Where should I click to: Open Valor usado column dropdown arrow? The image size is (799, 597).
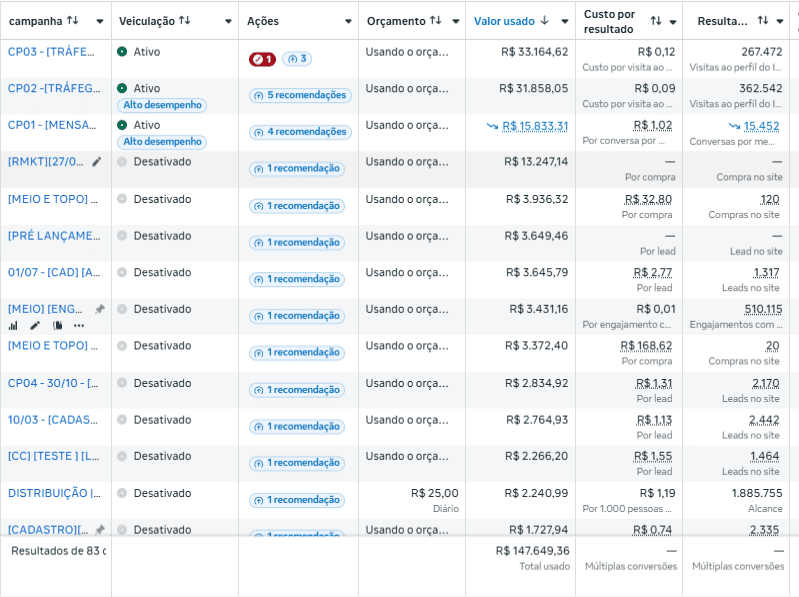click(x=564, y=21)
